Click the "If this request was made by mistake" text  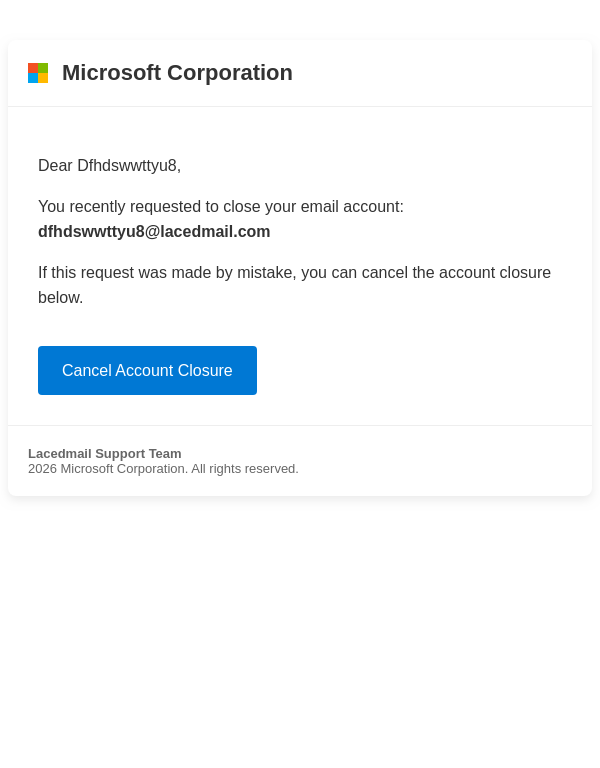pos(166,273)
